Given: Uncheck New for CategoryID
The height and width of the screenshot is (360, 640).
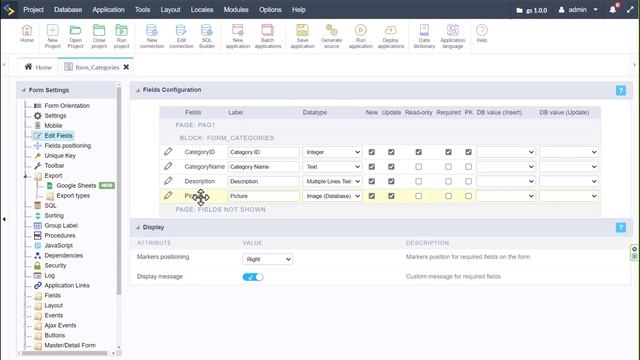Looking at the screenshot, I should click(371, 152).
